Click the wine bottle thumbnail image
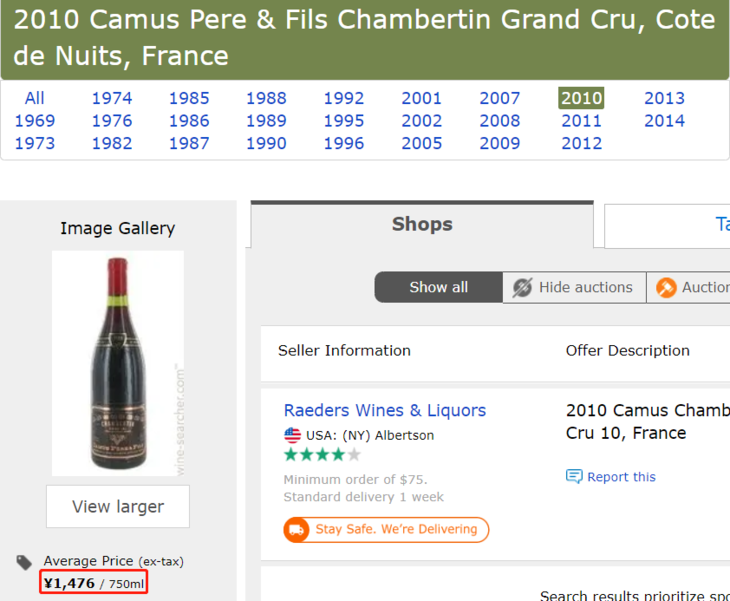The height and width of the screenshot is (601, 730). [x=118, y=363]
